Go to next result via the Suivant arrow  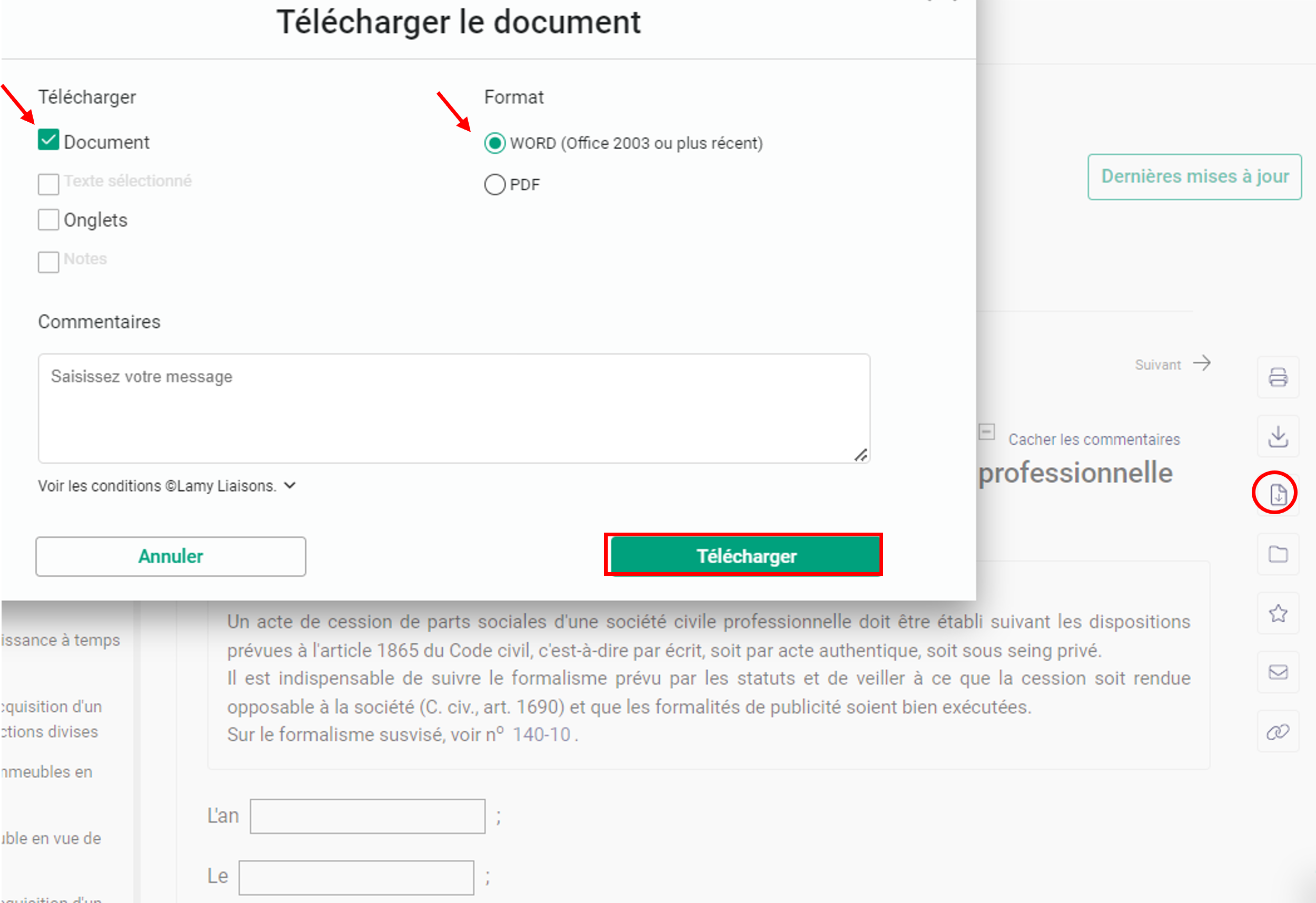pos(1173,364)
